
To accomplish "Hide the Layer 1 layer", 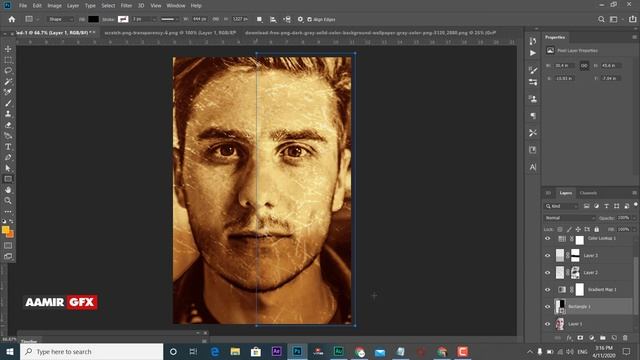I will [548, 324].
